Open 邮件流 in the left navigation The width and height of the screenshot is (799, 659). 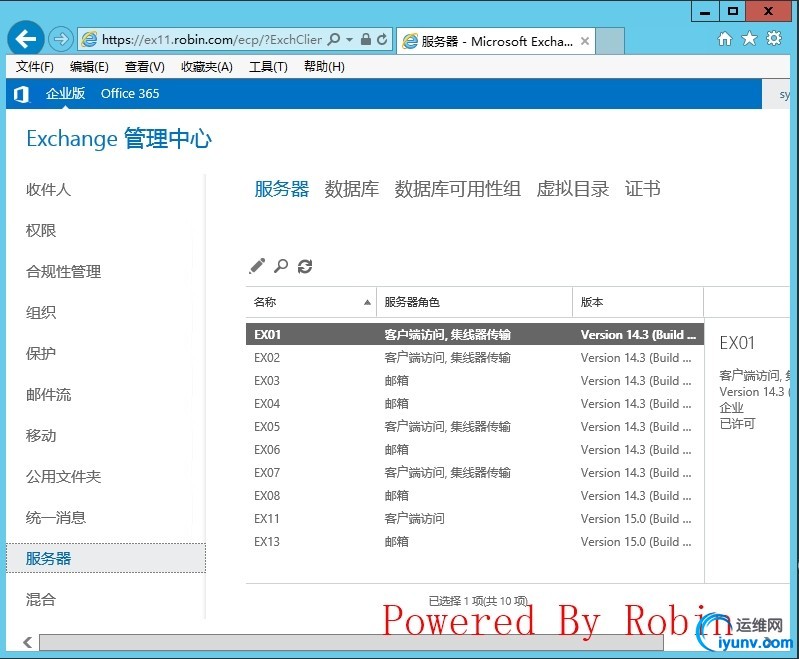[x=48, y=394]
